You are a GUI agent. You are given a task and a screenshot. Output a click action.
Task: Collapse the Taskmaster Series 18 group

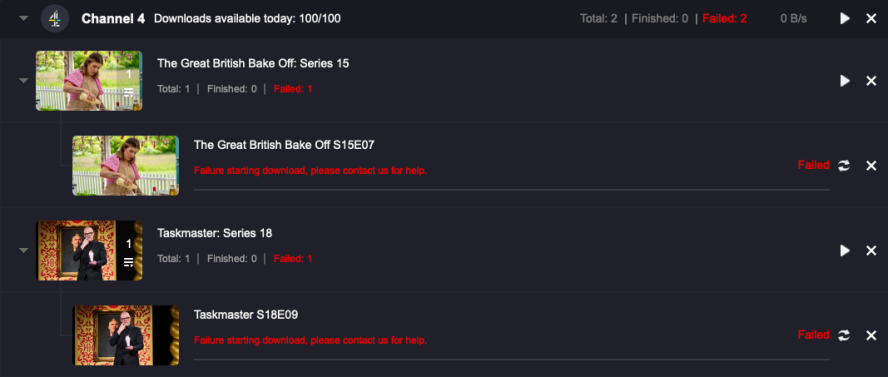click(x=23, y=250)
